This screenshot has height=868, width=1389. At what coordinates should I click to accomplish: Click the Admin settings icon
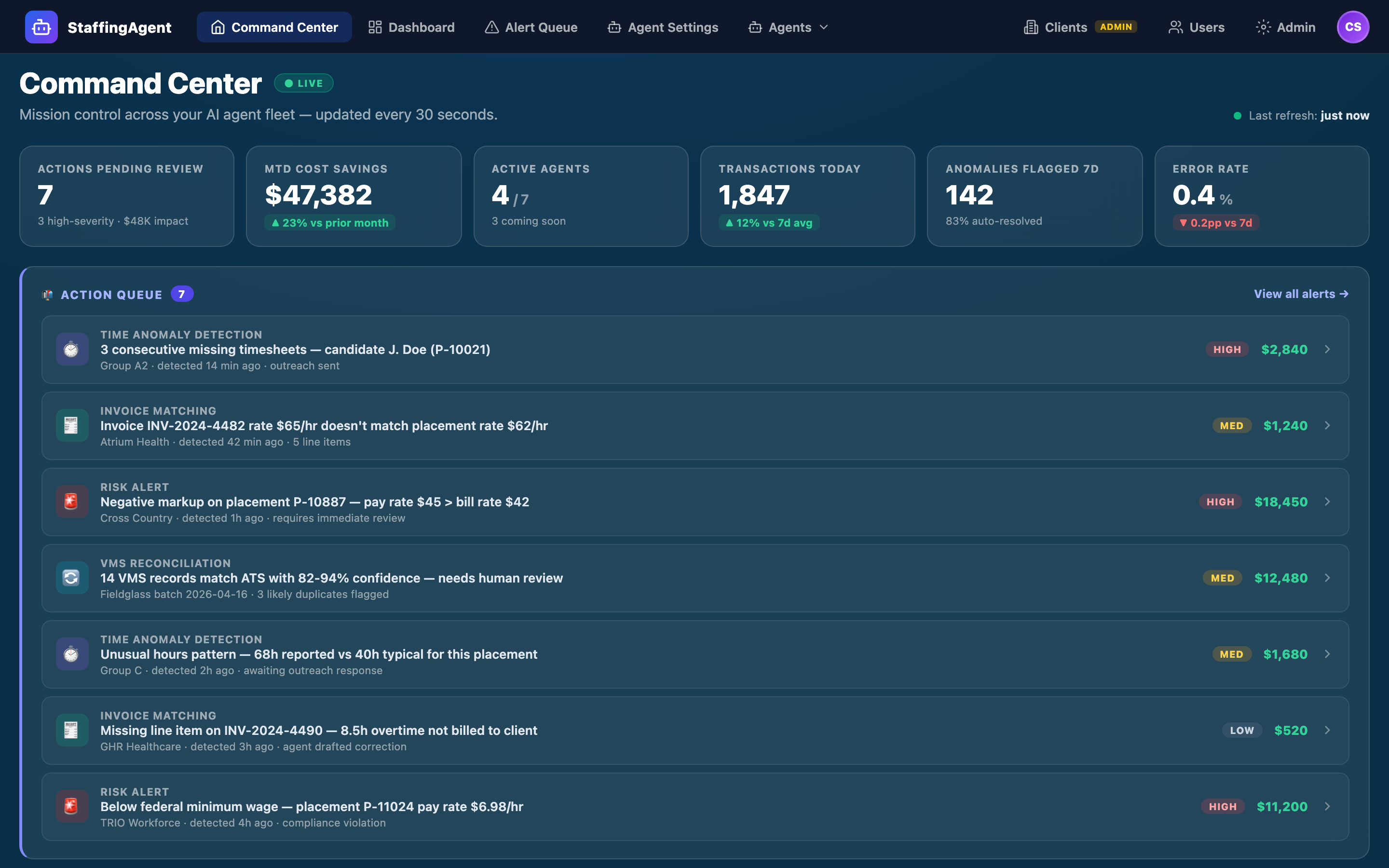1264,27
